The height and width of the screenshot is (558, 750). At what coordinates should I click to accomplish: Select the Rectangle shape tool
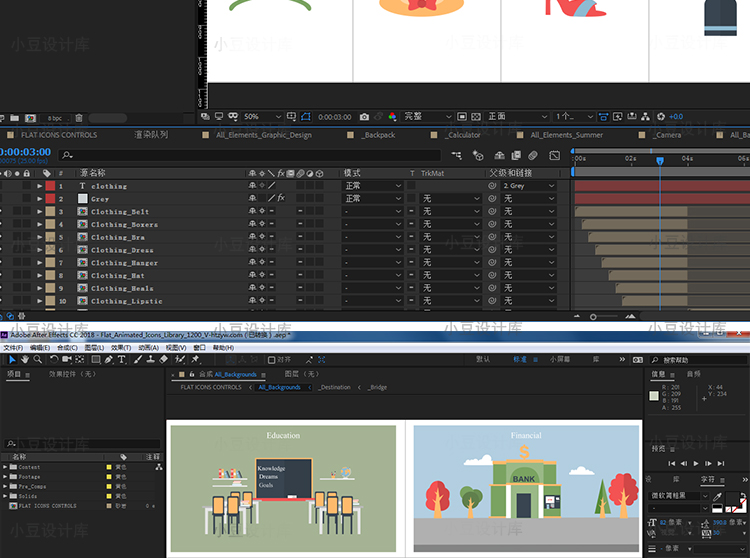[96, 360]
